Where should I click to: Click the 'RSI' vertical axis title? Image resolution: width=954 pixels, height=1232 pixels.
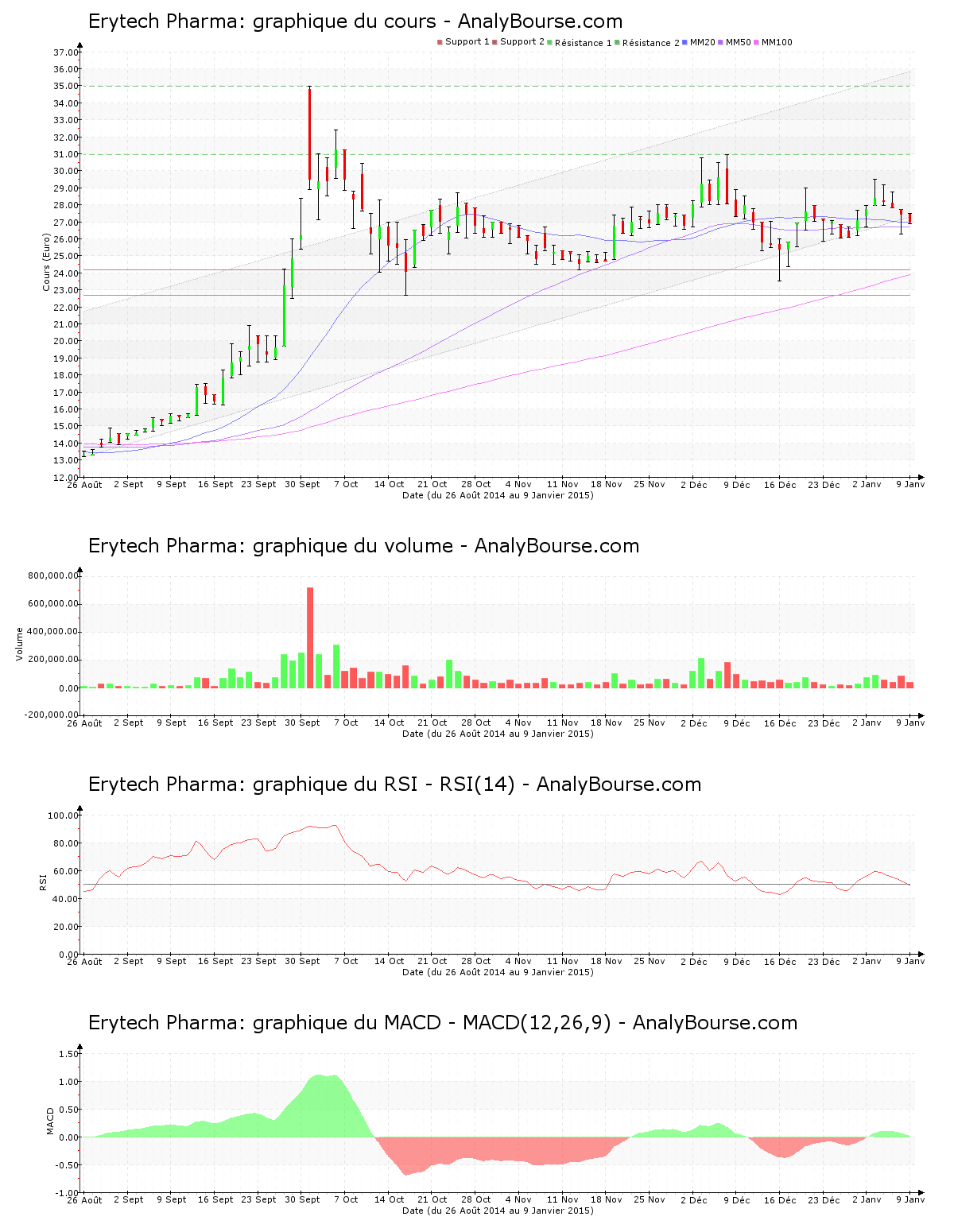click(x=44, y=881)
